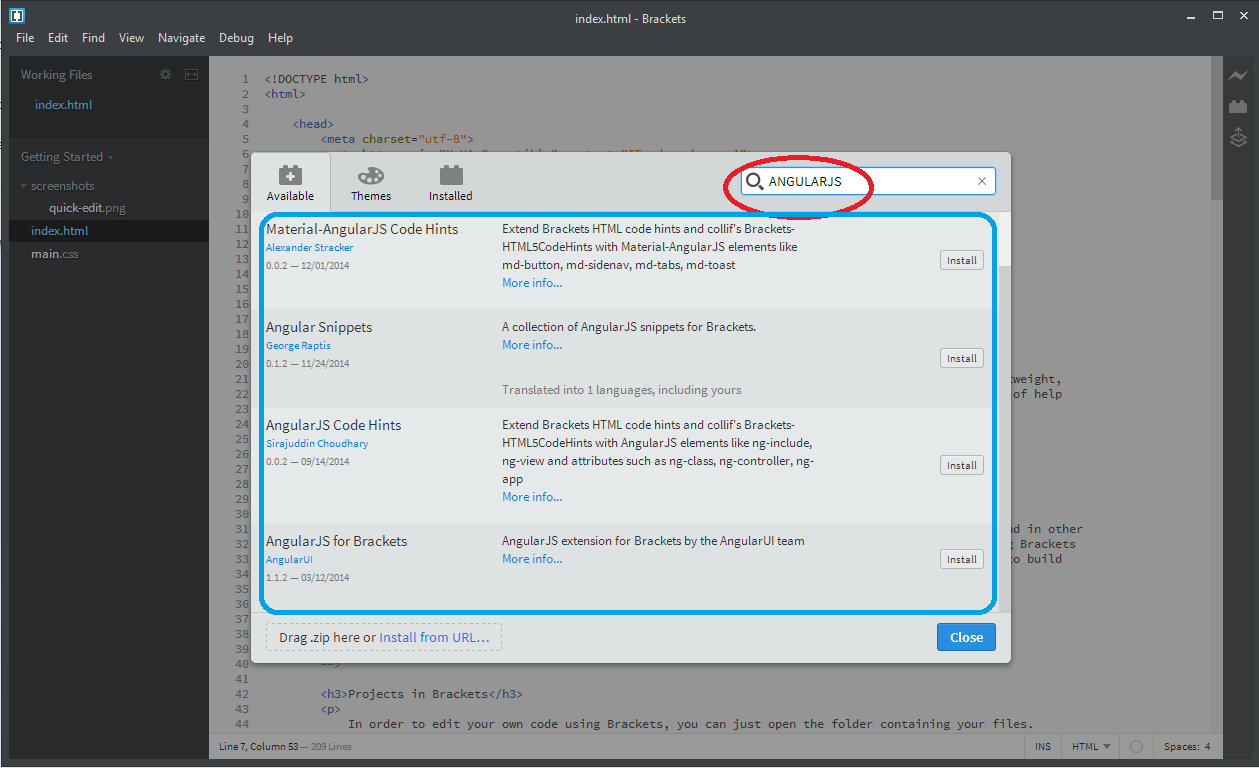
Task: Open the Debug menu
Action: coord(236,38)
